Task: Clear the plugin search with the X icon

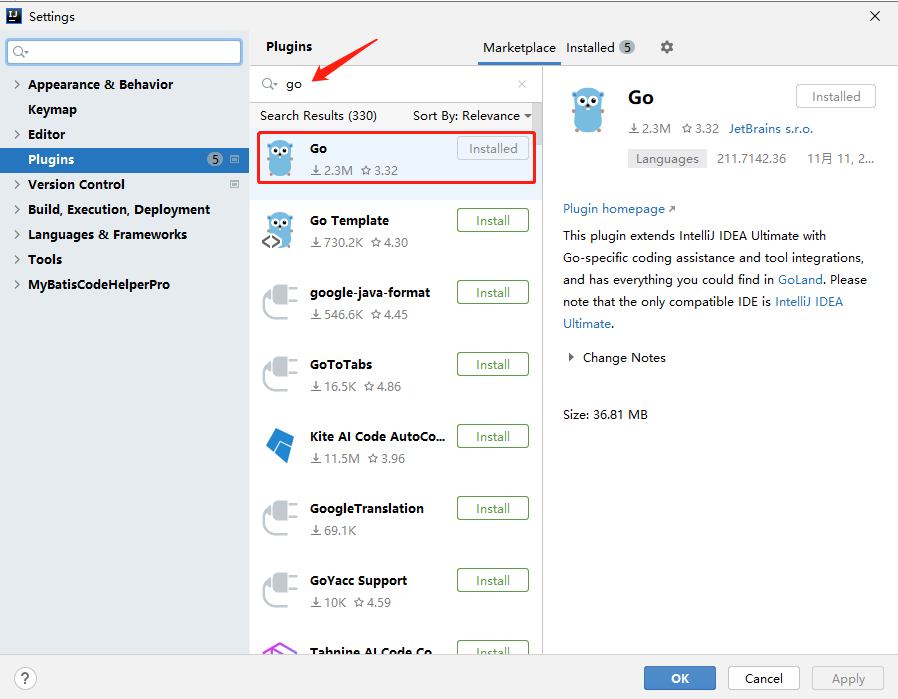Action: 522,84
